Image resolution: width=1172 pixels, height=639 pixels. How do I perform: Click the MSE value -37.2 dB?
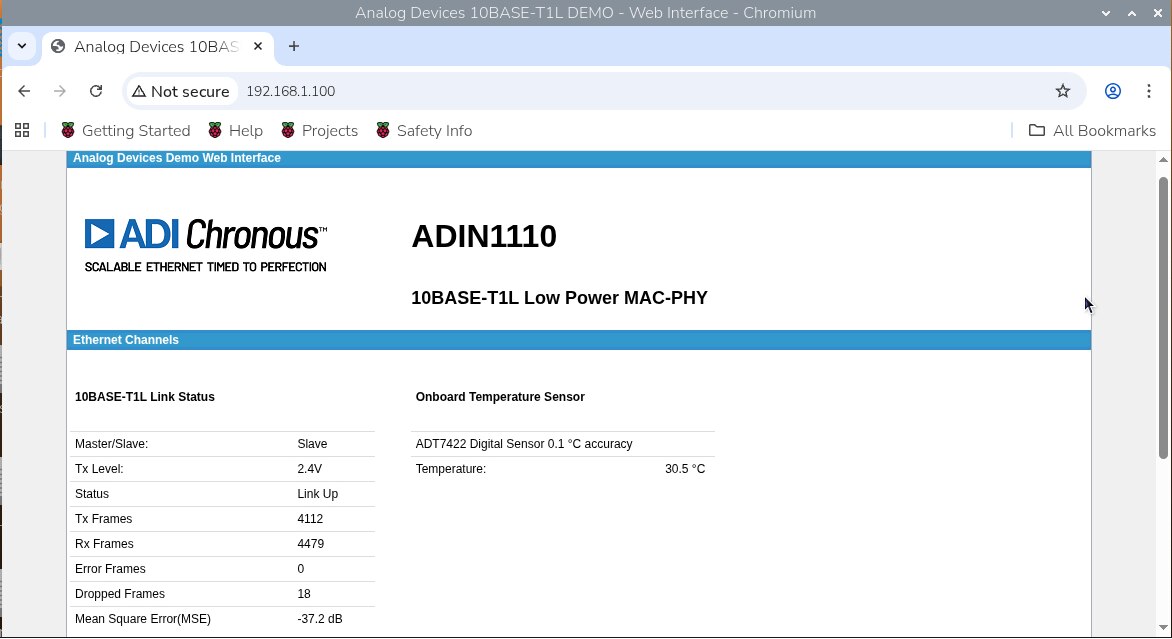(x=320, y=619)
